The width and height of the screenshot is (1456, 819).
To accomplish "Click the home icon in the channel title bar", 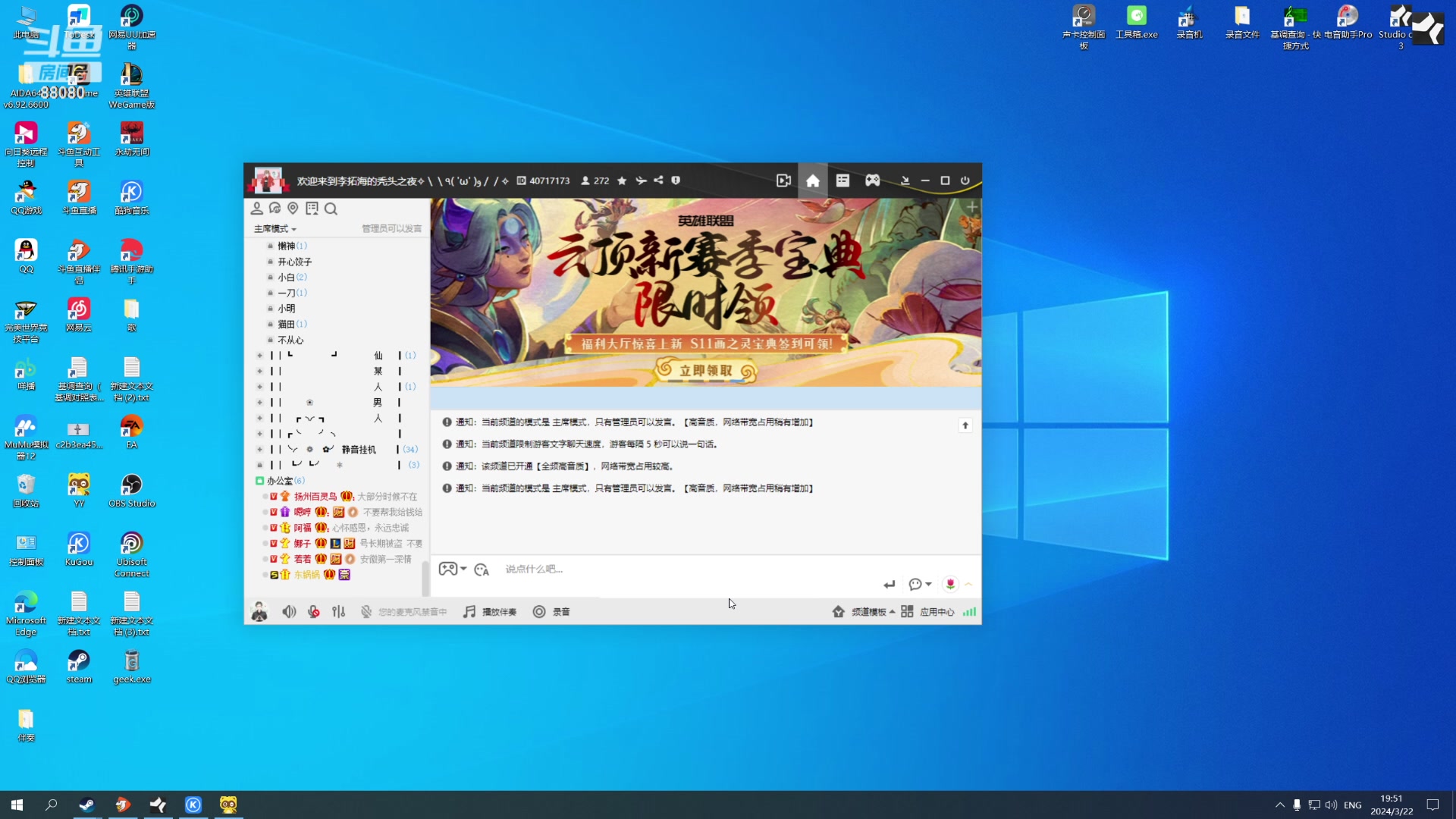I will click(812, 180).
